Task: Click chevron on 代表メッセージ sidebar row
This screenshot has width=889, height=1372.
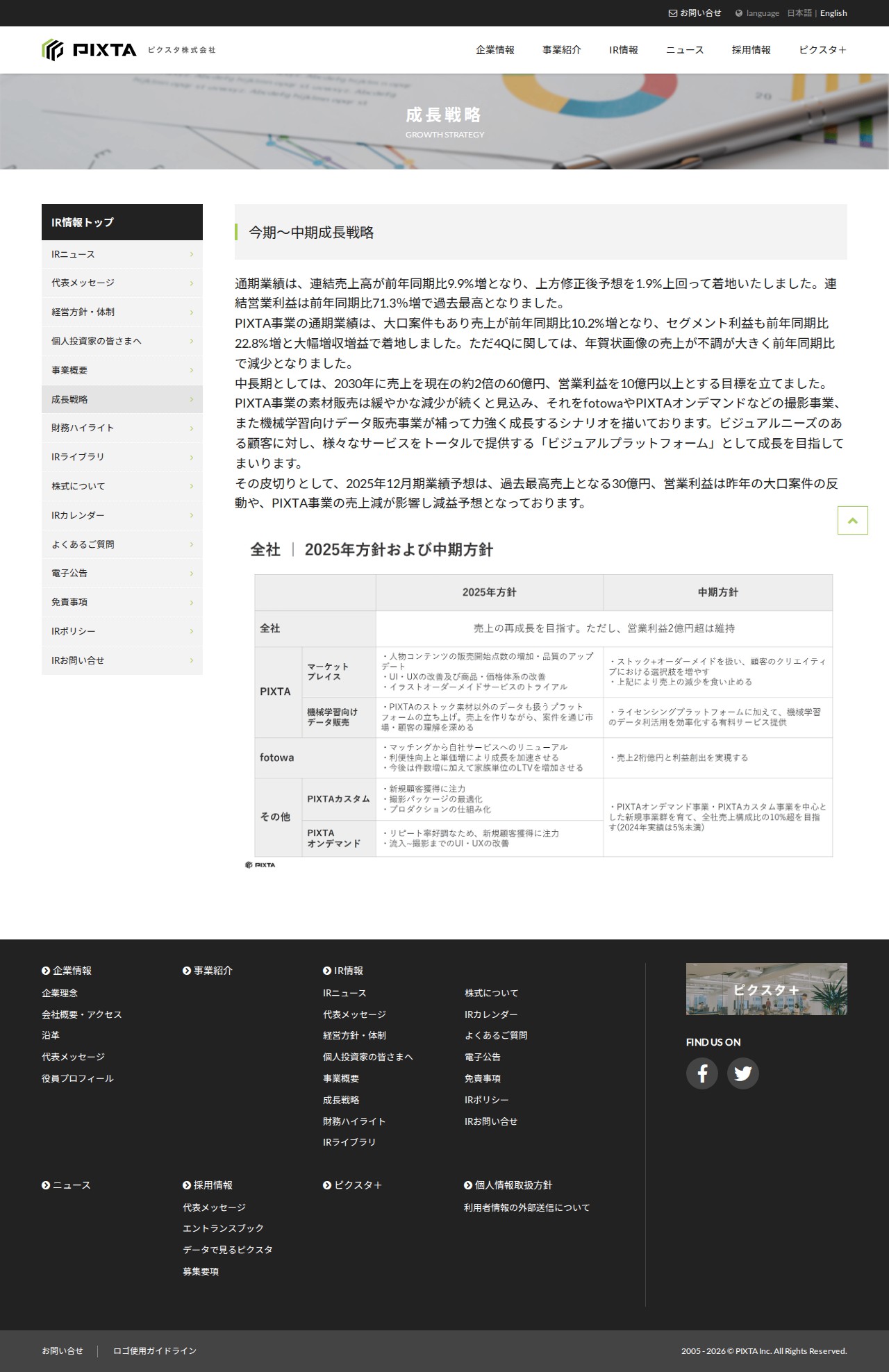Action: (192, 283)
